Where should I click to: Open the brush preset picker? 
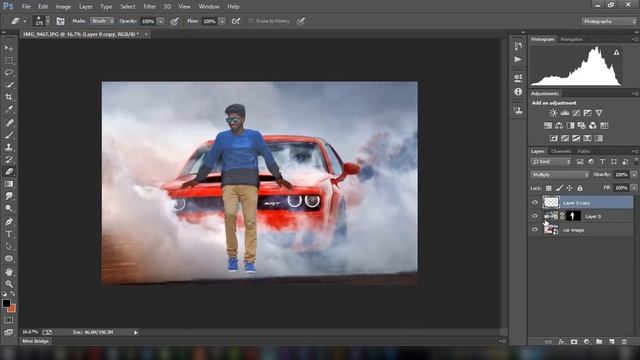42,21
